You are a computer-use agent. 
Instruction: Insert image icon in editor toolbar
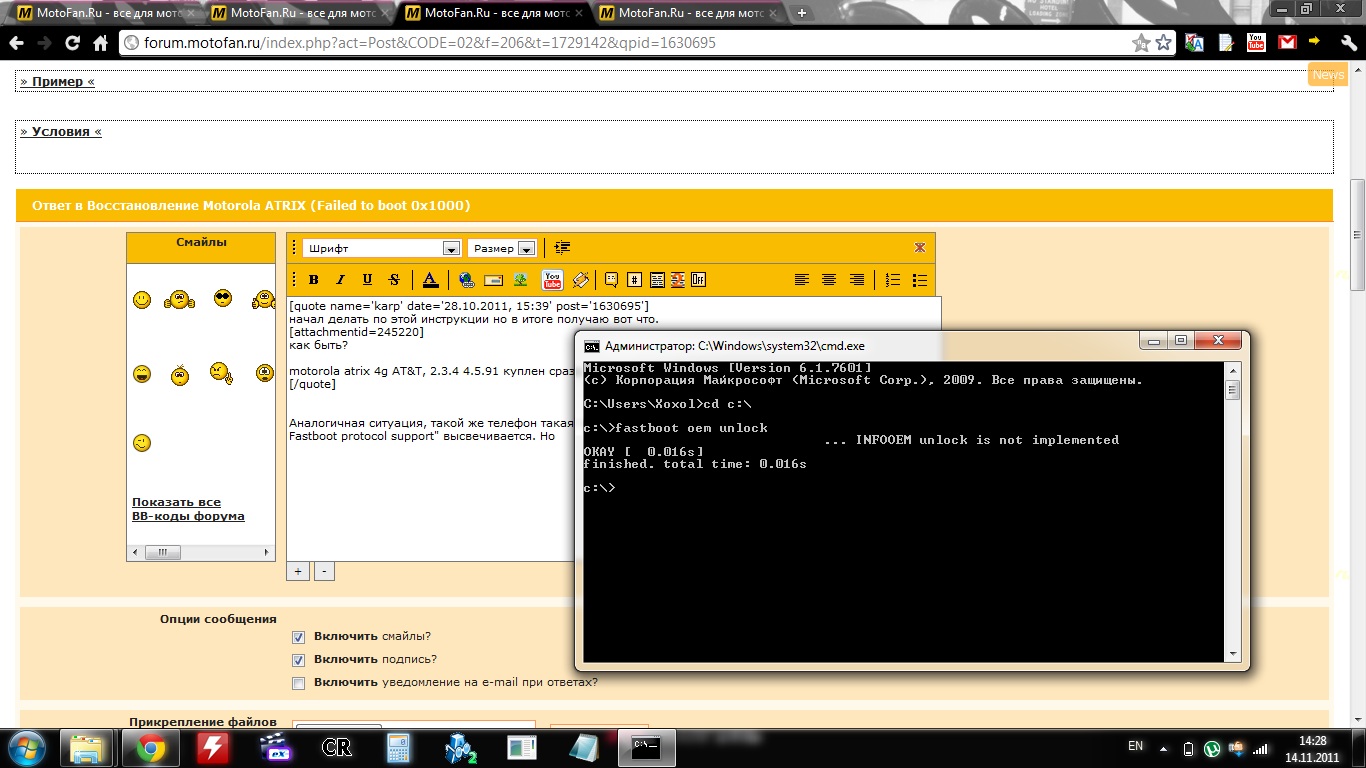pos(520,280)
